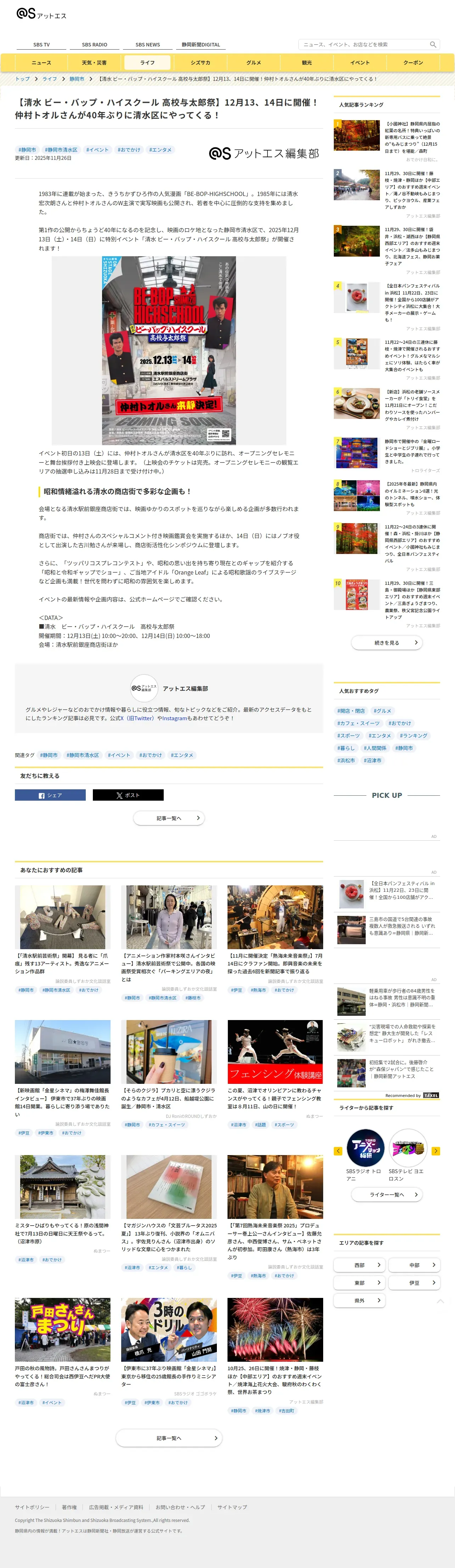Share article with Facebook シェア button
Screen dimensions: 455x1568
(x=50, y=795)
